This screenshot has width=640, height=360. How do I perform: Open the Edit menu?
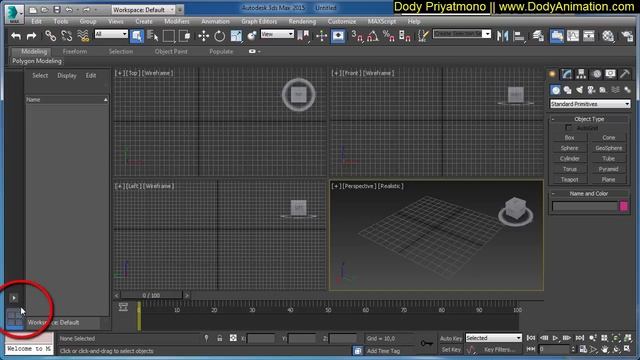click(36, 21)
